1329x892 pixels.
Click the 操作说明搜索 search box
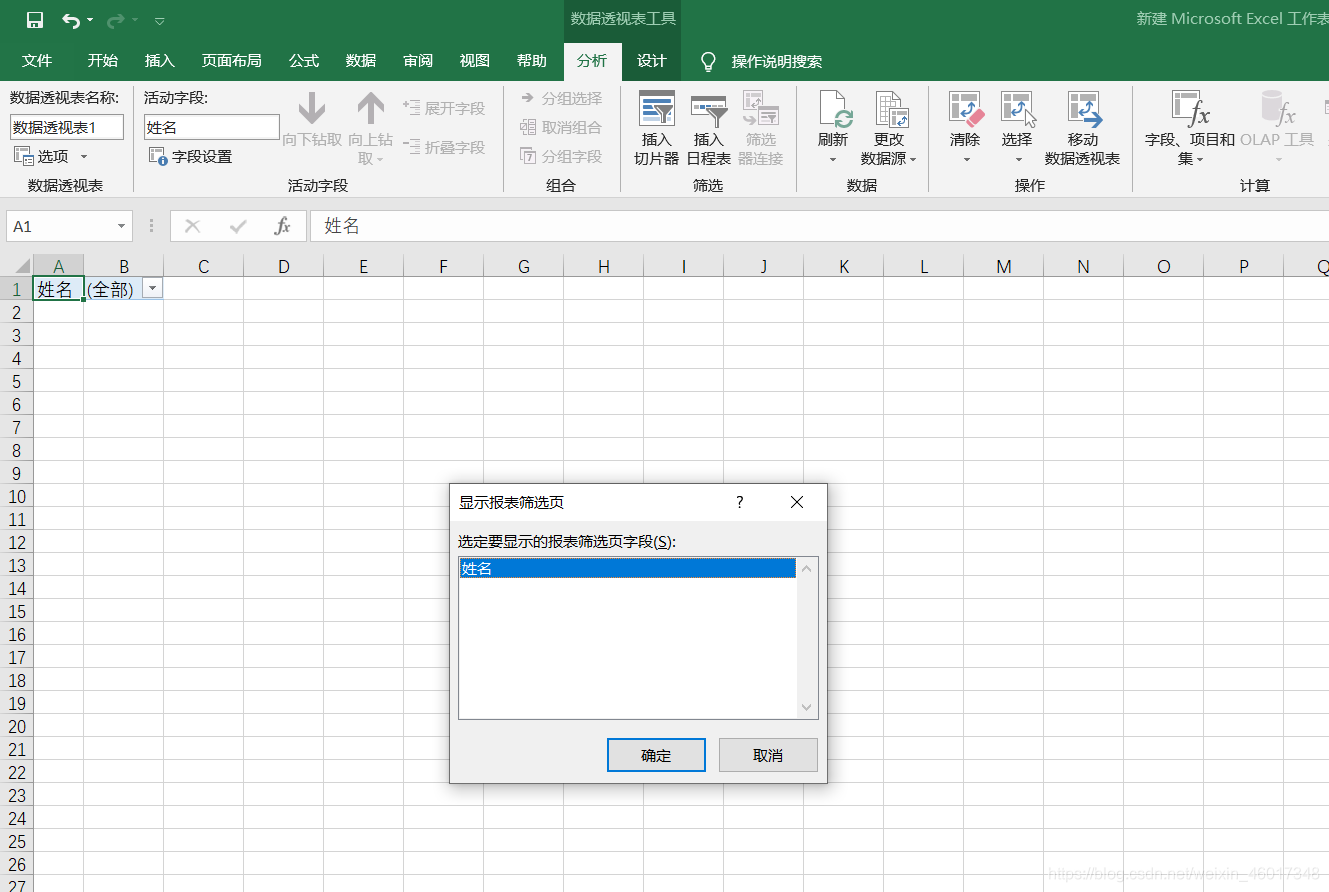(776, 62)
